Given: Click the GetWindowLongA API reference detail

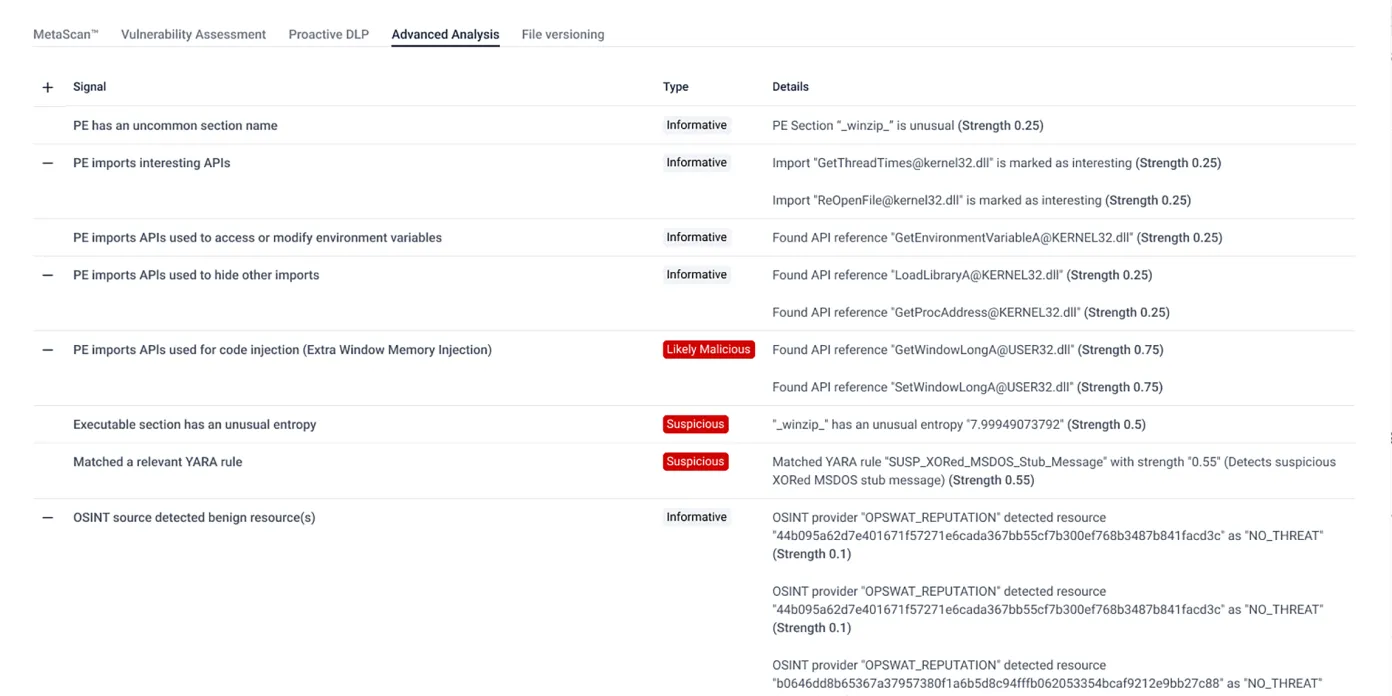Looking at the screenshot, I should (x=967, y=350).
